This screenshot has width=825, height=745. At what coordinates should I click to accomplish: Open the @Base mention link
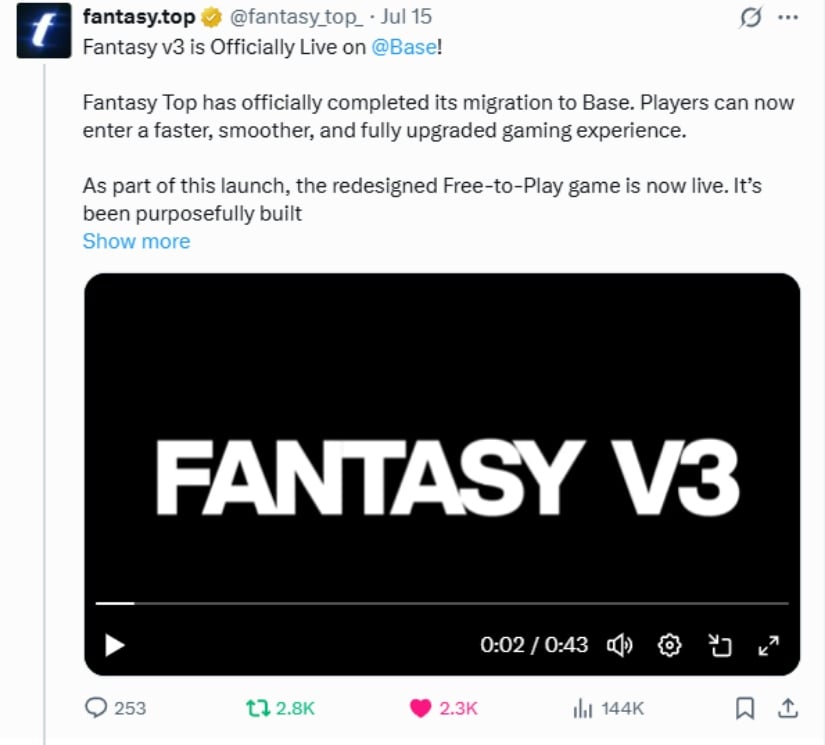pos(404,47)
